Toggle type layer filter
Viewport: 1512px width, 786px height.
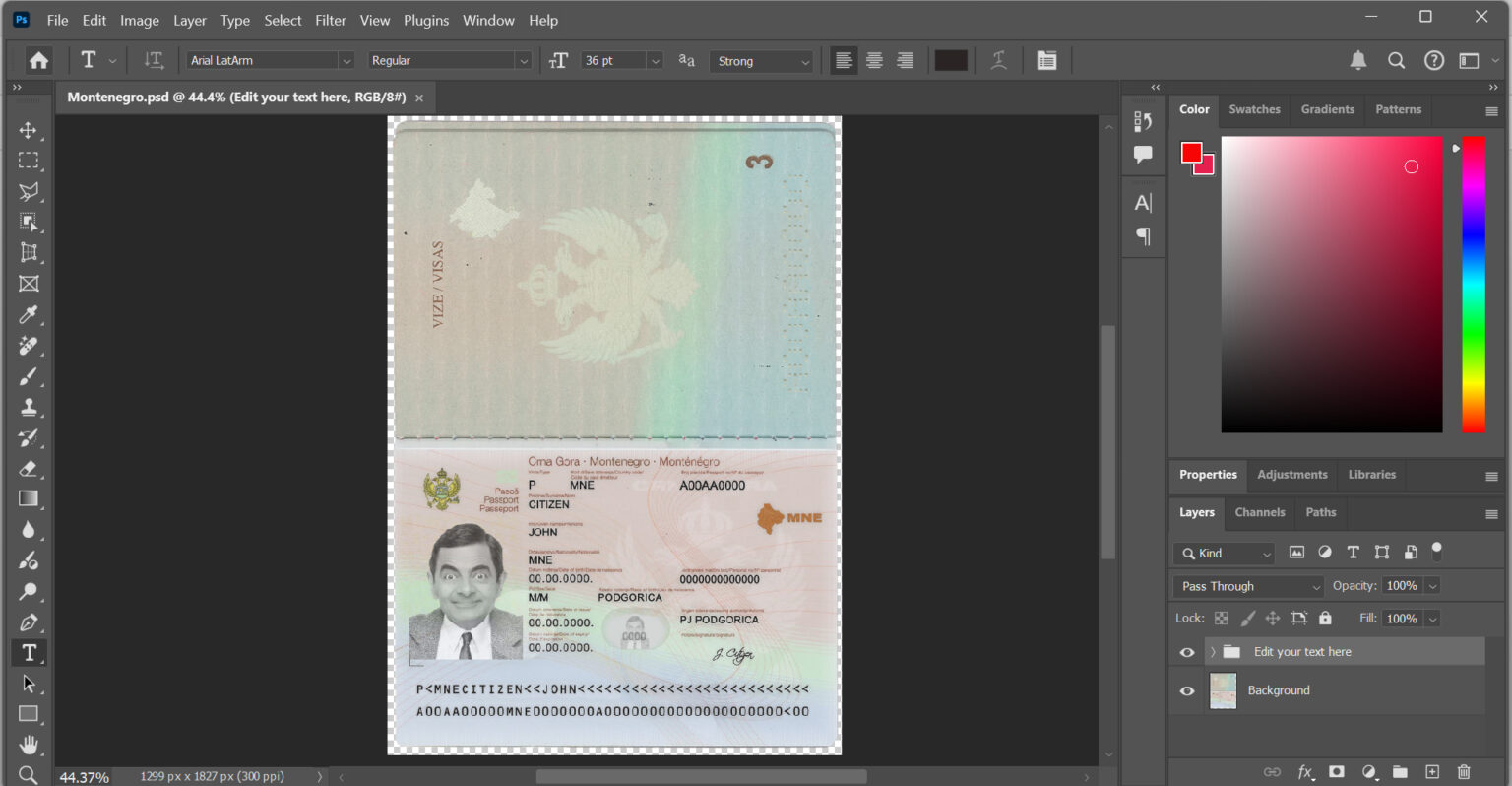tap(1354, 553)
